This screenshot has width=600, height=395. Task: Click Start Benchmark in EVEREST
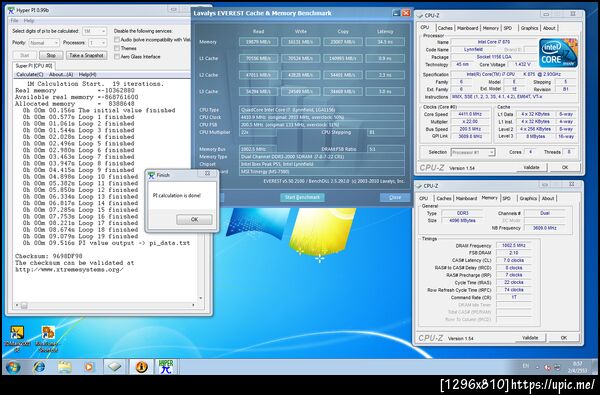pos(302,197)
